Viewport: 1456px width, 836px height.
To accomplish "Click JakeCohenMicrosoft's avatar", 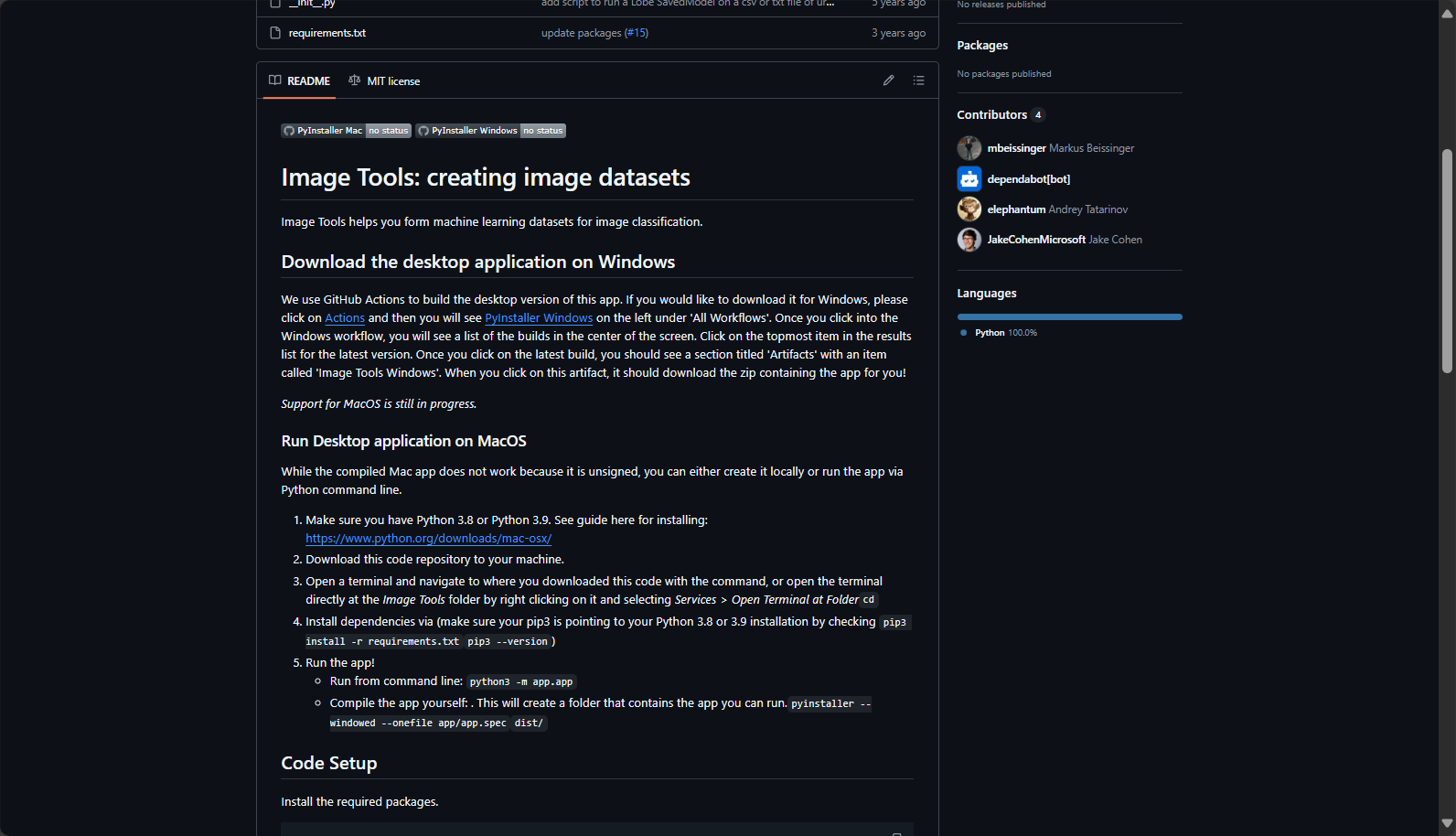I will 969,240.
